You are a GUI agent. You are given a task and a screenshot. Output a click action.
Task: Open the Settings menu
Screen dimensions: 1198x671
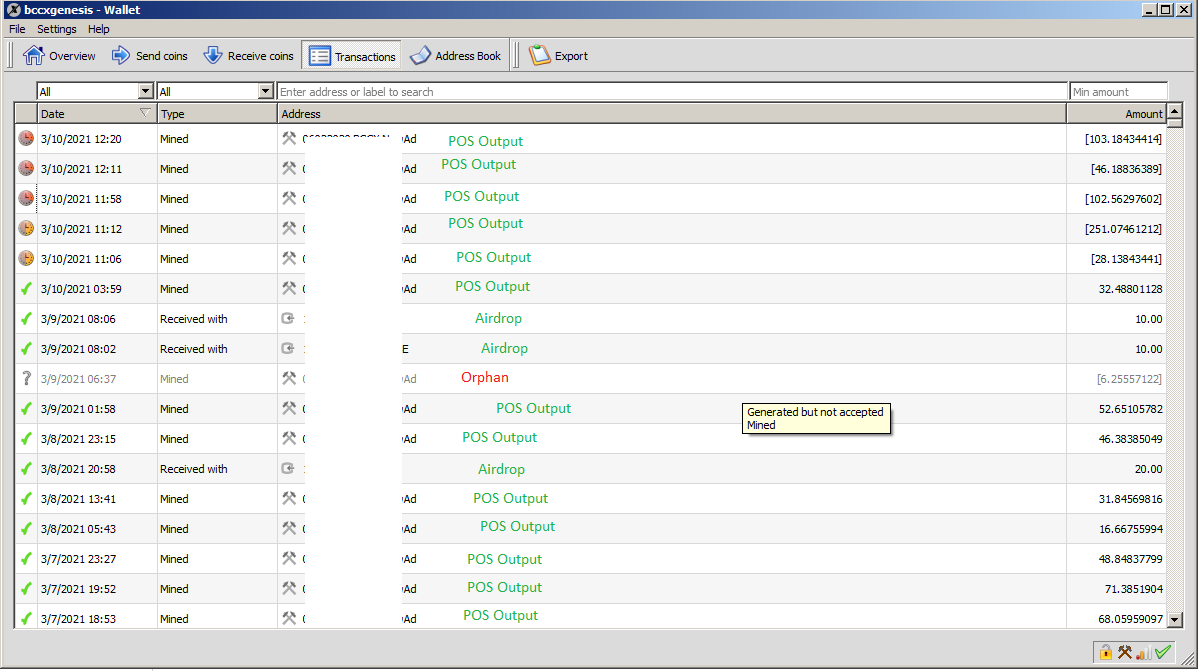(57, 29)
